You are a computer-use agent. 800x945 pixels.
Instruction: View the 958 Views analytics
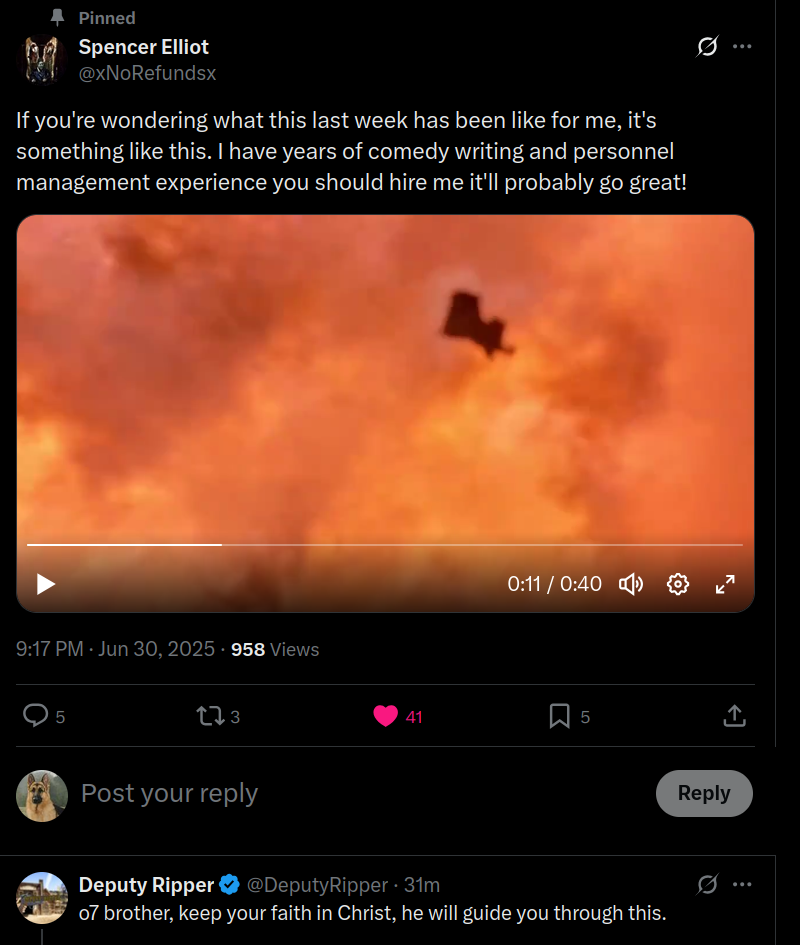point(275,649)
